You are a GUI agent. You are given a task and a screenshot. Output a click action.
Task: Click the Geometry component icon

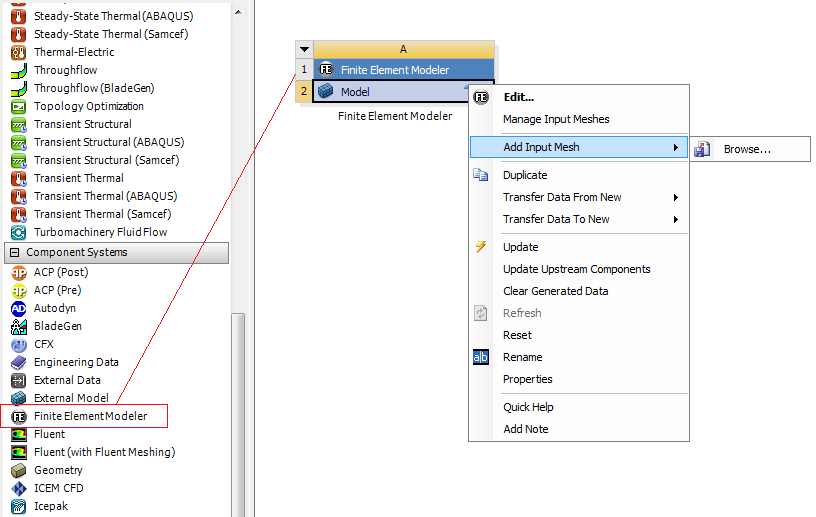[x=18, y=471]
